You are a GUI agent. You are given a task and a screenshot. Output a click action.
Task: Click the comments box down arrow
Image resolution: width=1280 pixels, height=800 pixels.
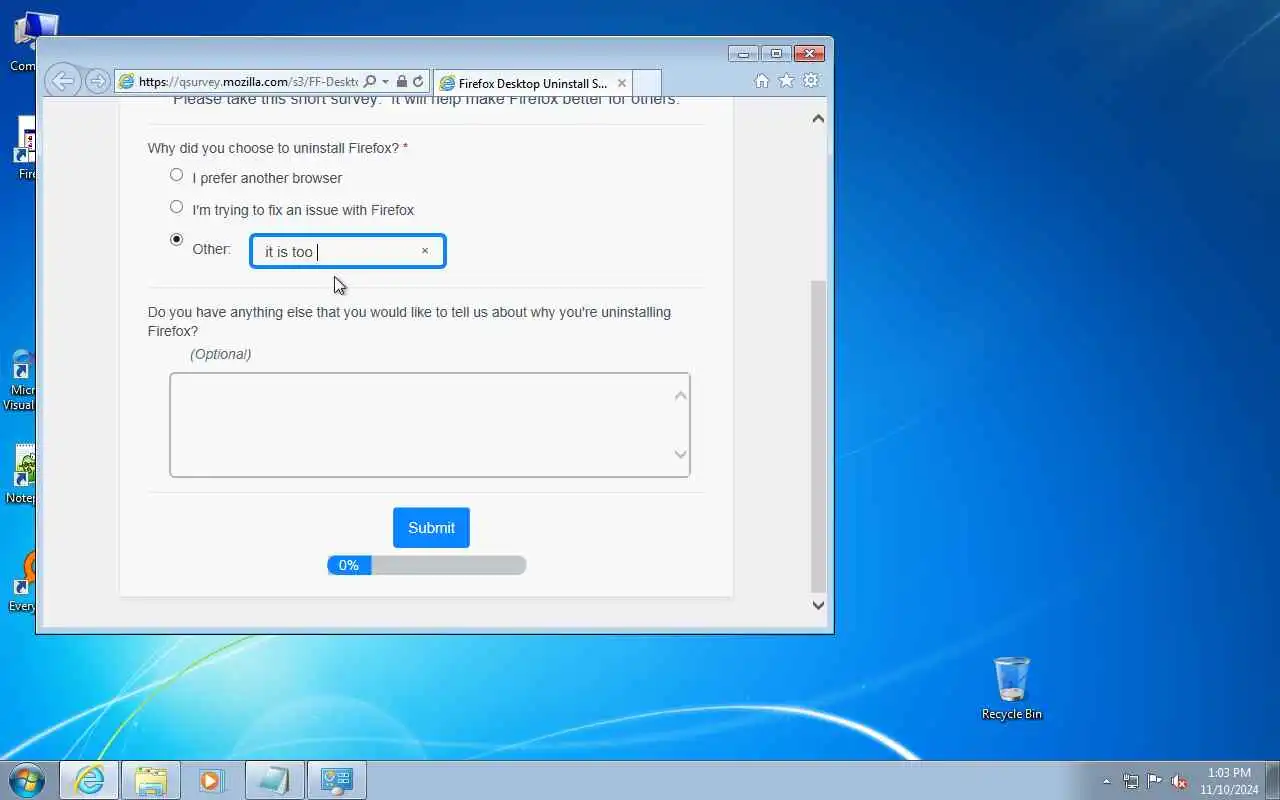(680, 455)
